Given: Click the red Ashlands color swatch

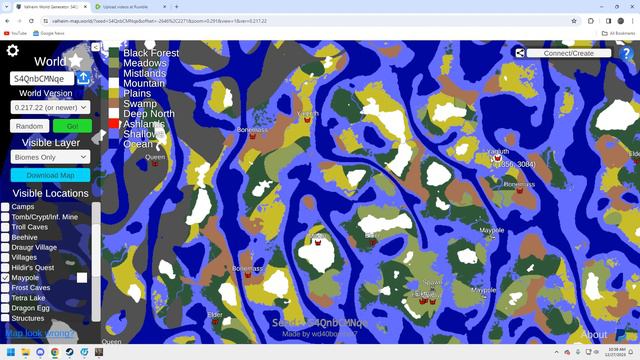Looking at the screenshot, I should [114, 123].
